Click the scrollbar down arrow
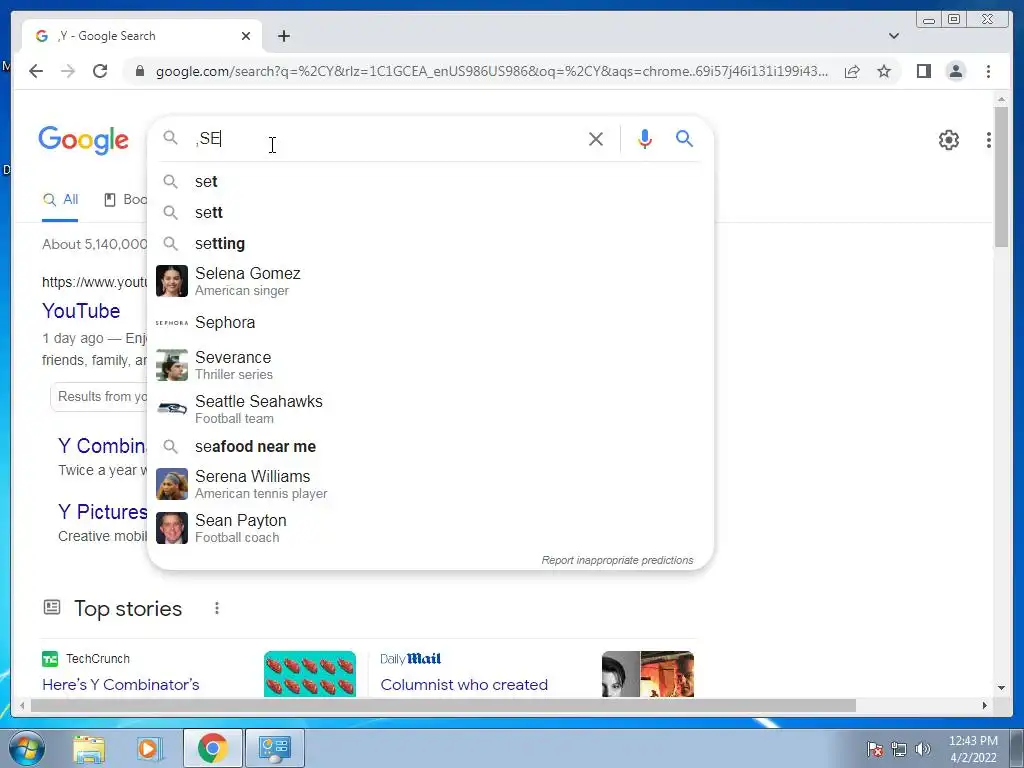Image resolution: width=1024 pixels, height=768 pixels. [x=1001, y=688]
